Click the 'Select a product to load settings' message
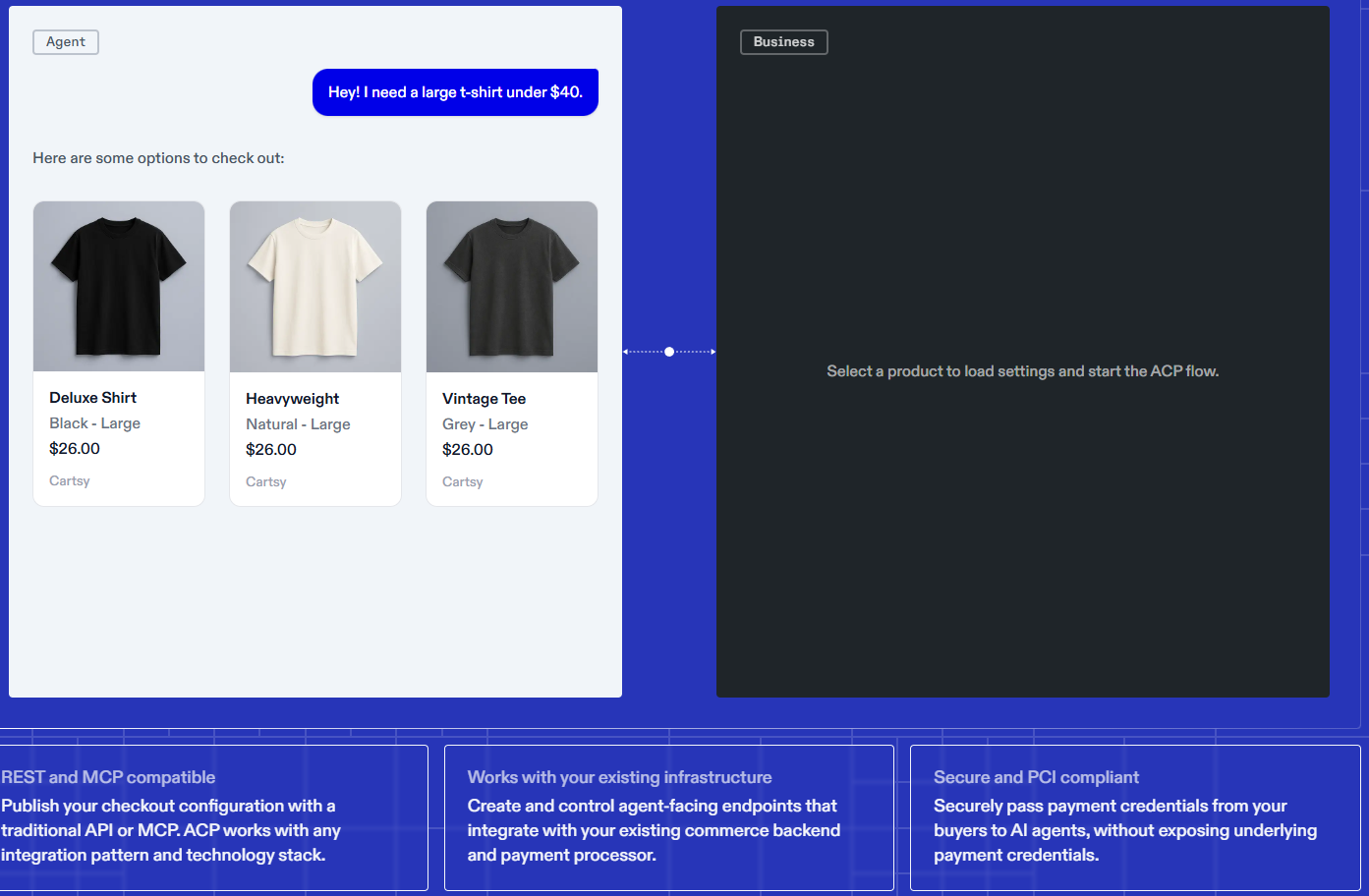 [x=1022, y=371]
